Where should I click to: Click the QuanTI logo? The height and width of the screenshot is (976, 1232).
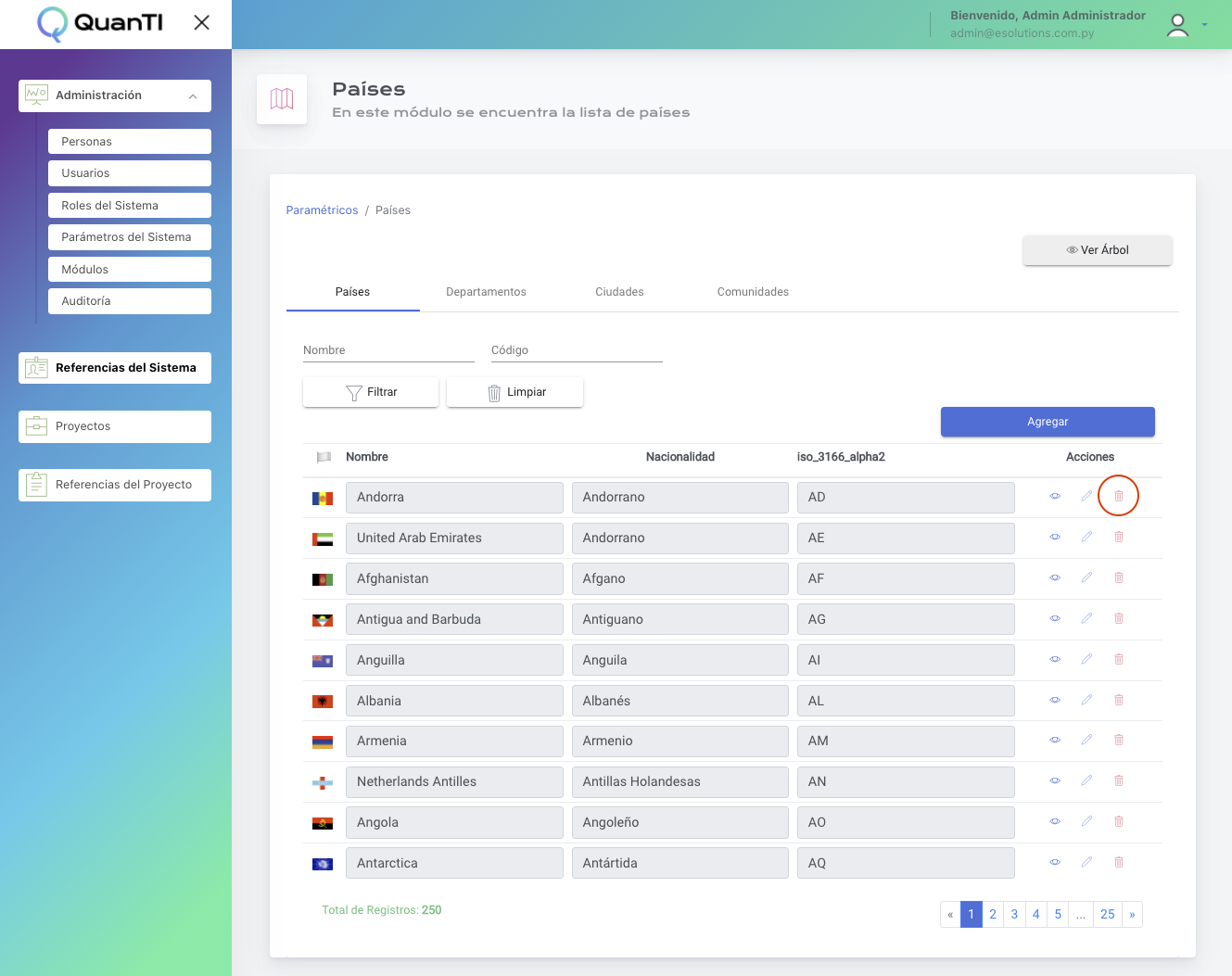(x=100, y=23)
